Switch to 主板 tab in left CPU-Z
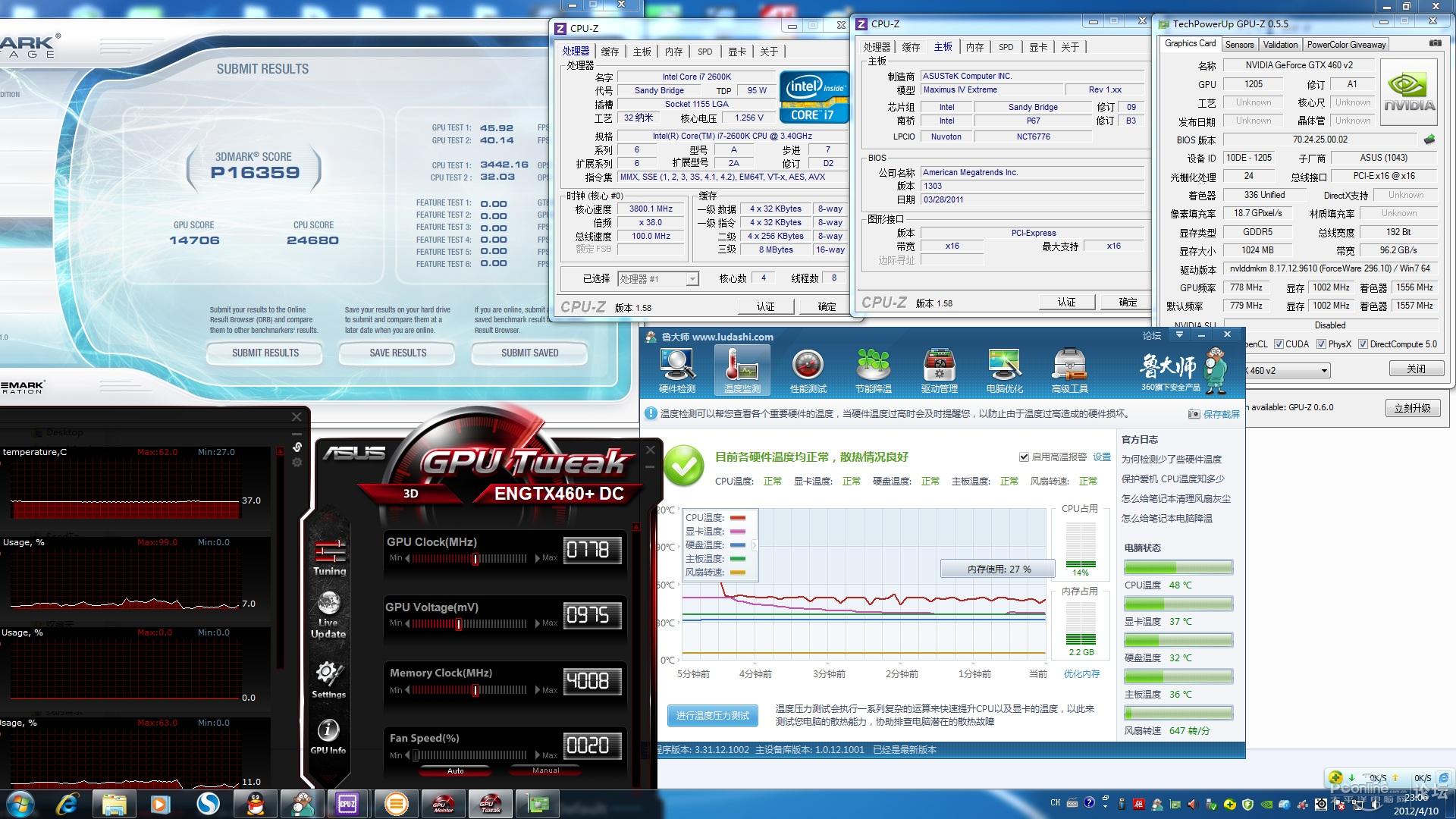This screenshot has width=1456, height=819. (642, 52)
